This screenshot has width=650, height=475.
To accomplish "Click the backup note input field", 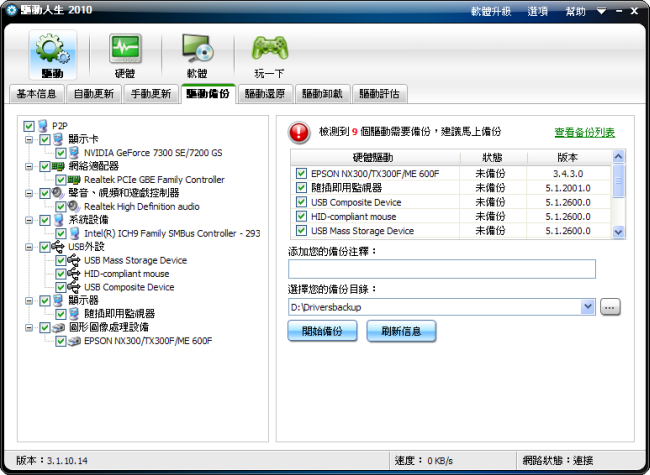I will (441, 269).
